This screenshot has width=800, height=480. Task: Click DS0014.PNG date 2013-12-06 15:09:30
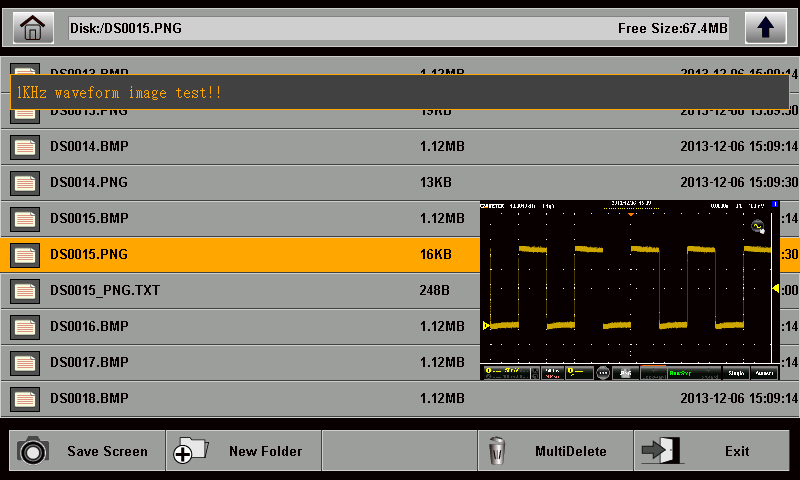tap(739, 182)
